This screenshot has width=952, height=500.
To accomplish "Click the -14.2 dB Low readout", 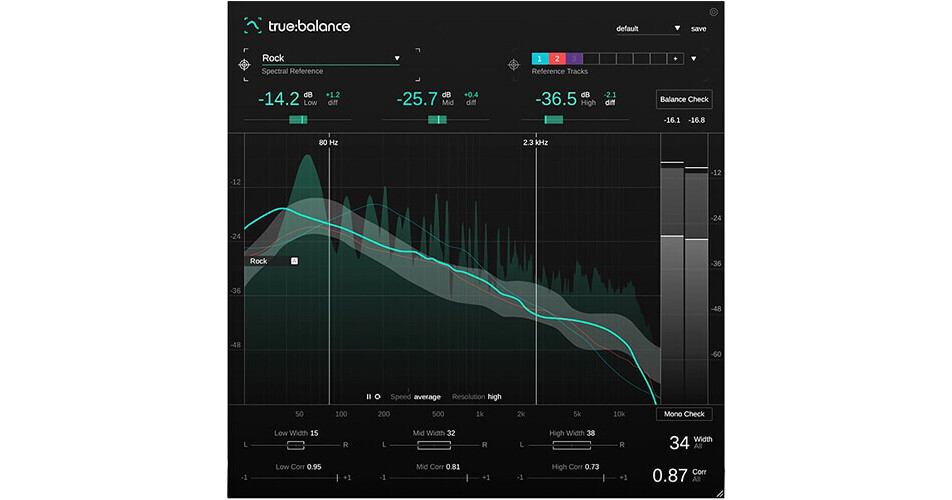I will (x=279, y=99).
